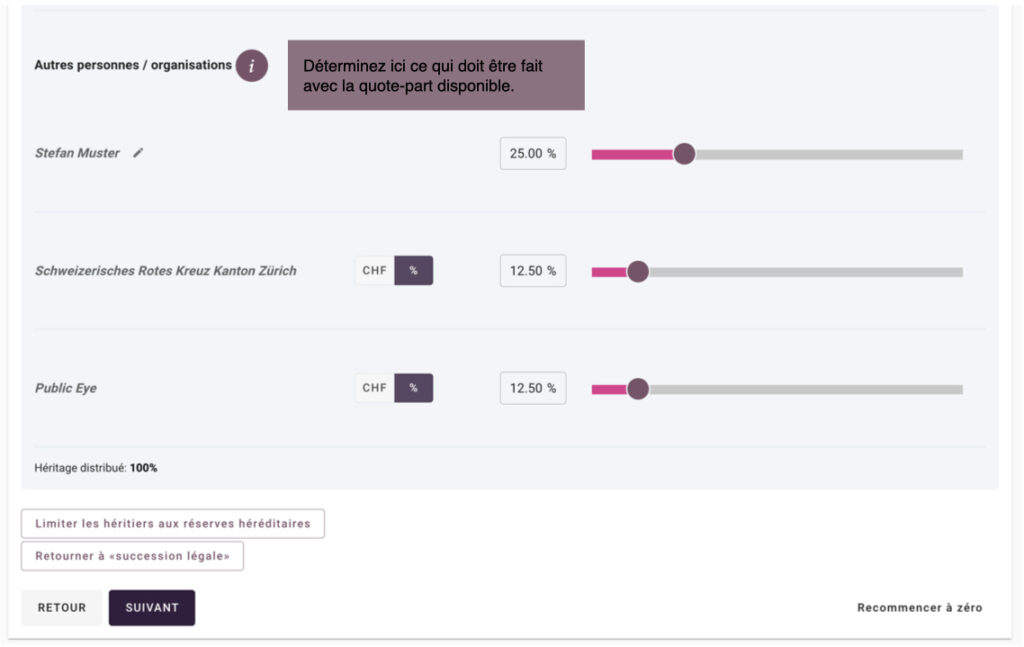The height and width of the screenshot is (647, 1024).
Task: Click the Public Eye organisation label
Action: pos(66,388)
